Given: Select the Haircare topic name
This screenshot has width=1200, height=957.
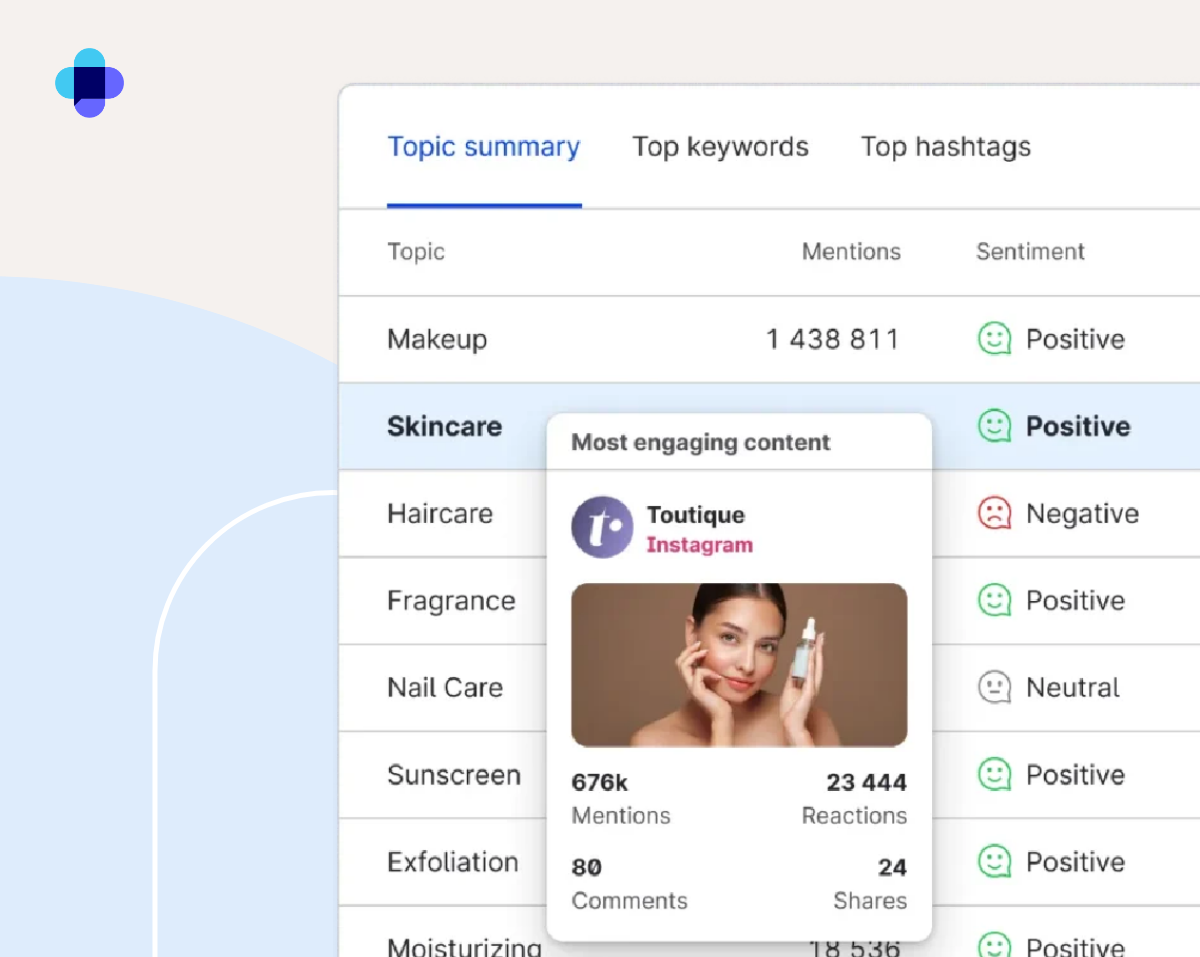Looking at the screenshot, I should 440,514.
